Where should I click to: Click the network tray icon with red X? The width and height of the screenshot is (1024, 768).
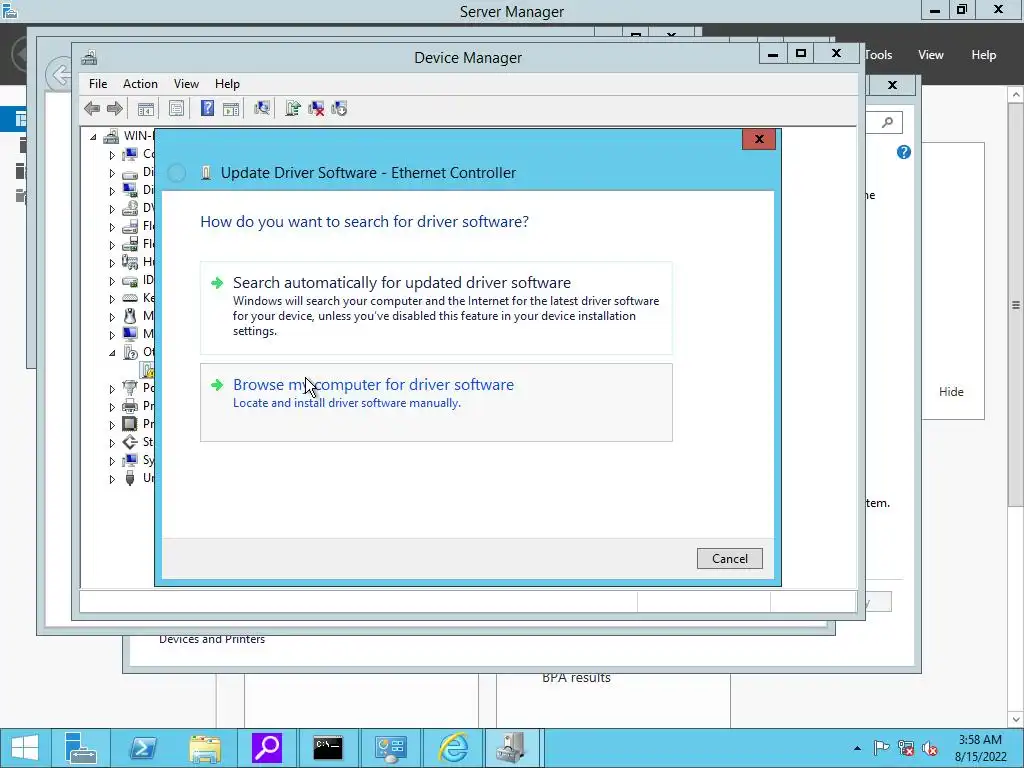pos(906,748)
